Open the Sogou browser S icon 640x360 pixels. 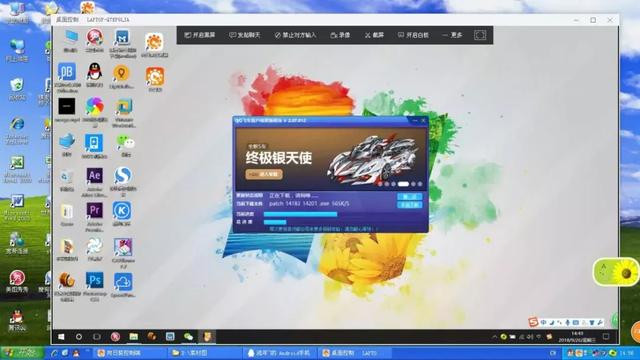(x=123, y=176)
